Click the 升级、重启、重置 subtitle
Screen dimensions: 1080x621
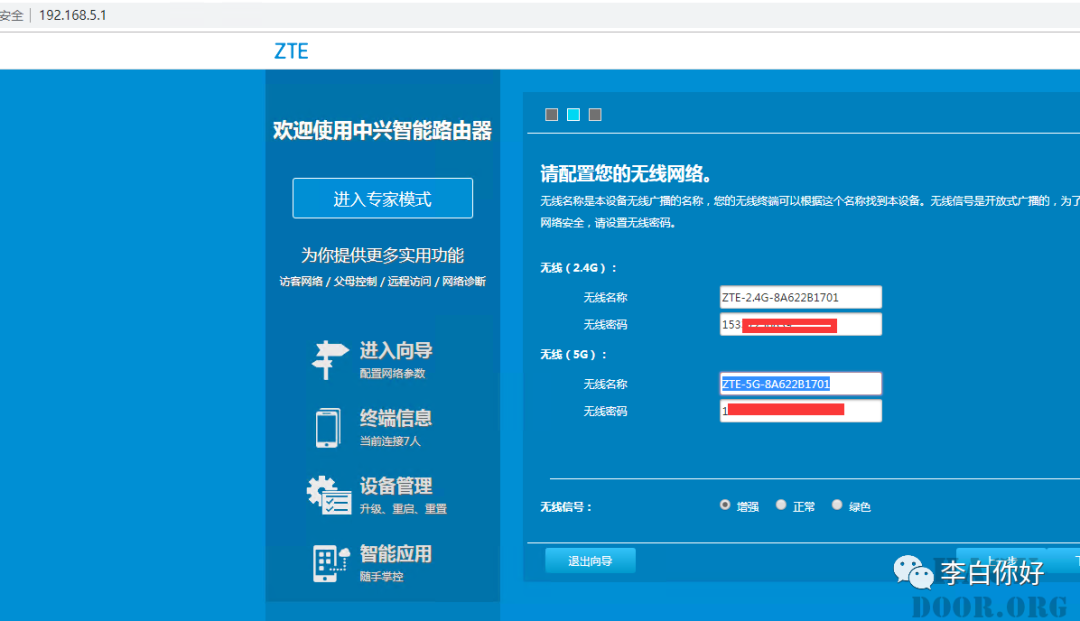click(403, 509)
